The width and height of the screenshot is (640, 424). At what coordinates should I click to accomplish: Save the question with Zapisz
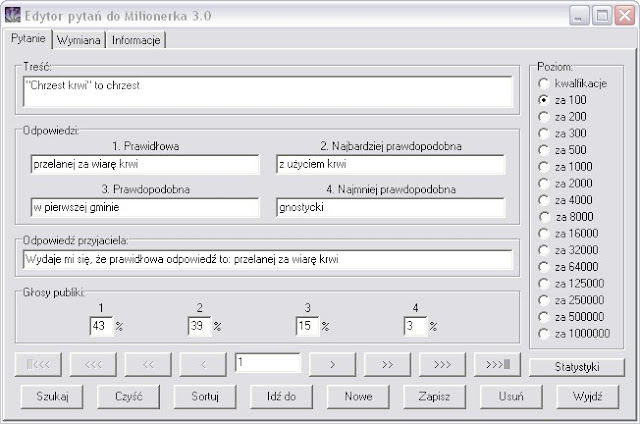(435, 396)
